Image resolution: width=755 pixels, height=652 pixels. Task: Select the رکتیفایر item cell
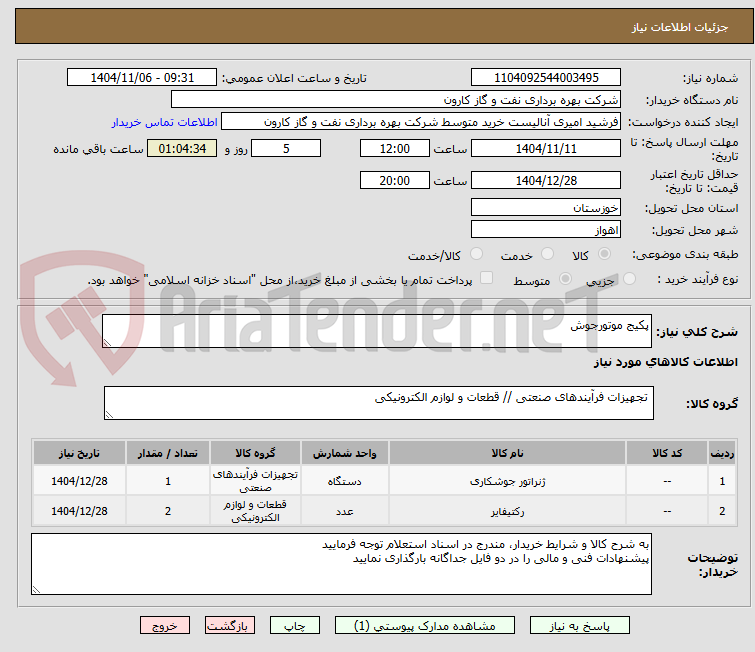[507, 511]
